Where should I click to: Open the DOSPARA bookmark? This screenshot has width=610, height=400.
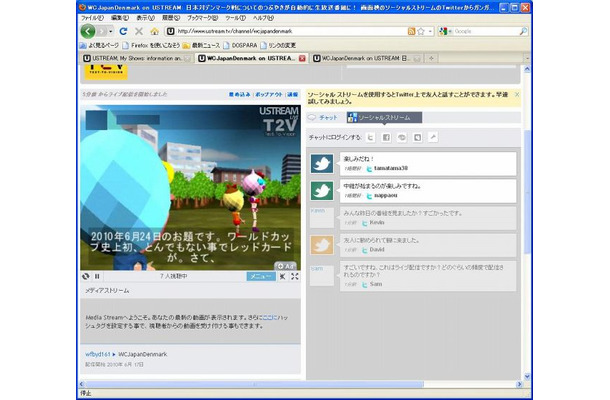tap(240, 46)
